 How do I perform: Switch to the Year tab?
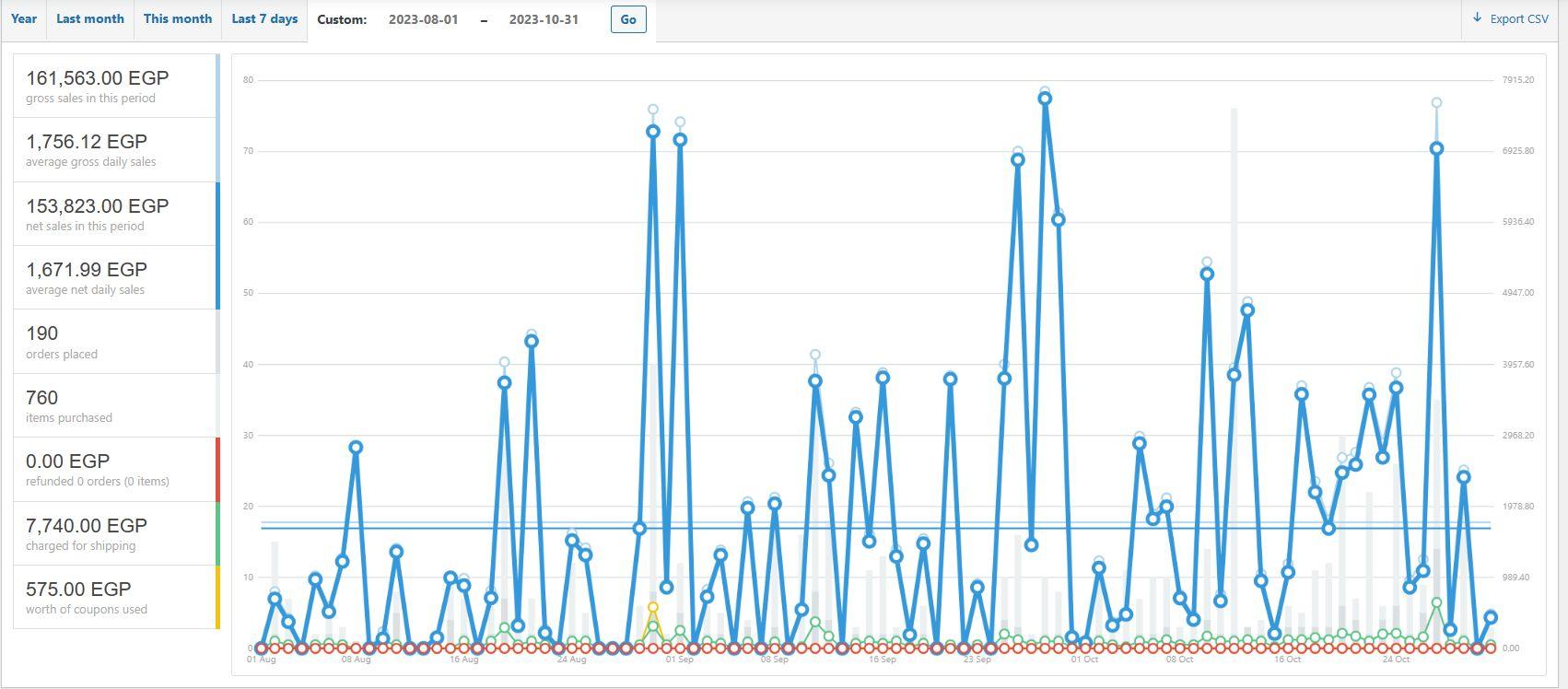point(24,19)
